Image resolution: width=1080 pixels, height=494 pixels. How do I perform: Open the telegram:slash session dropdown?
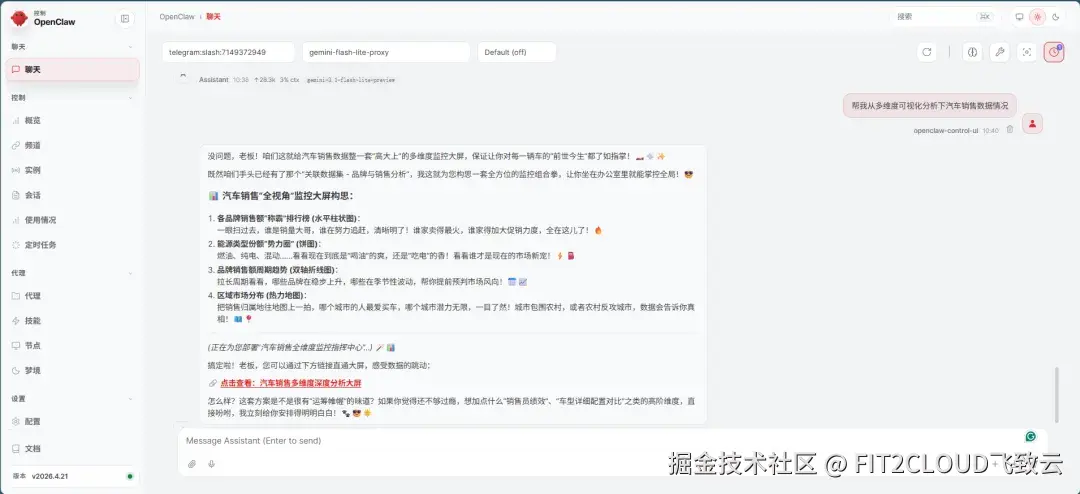tap(229, 52)
